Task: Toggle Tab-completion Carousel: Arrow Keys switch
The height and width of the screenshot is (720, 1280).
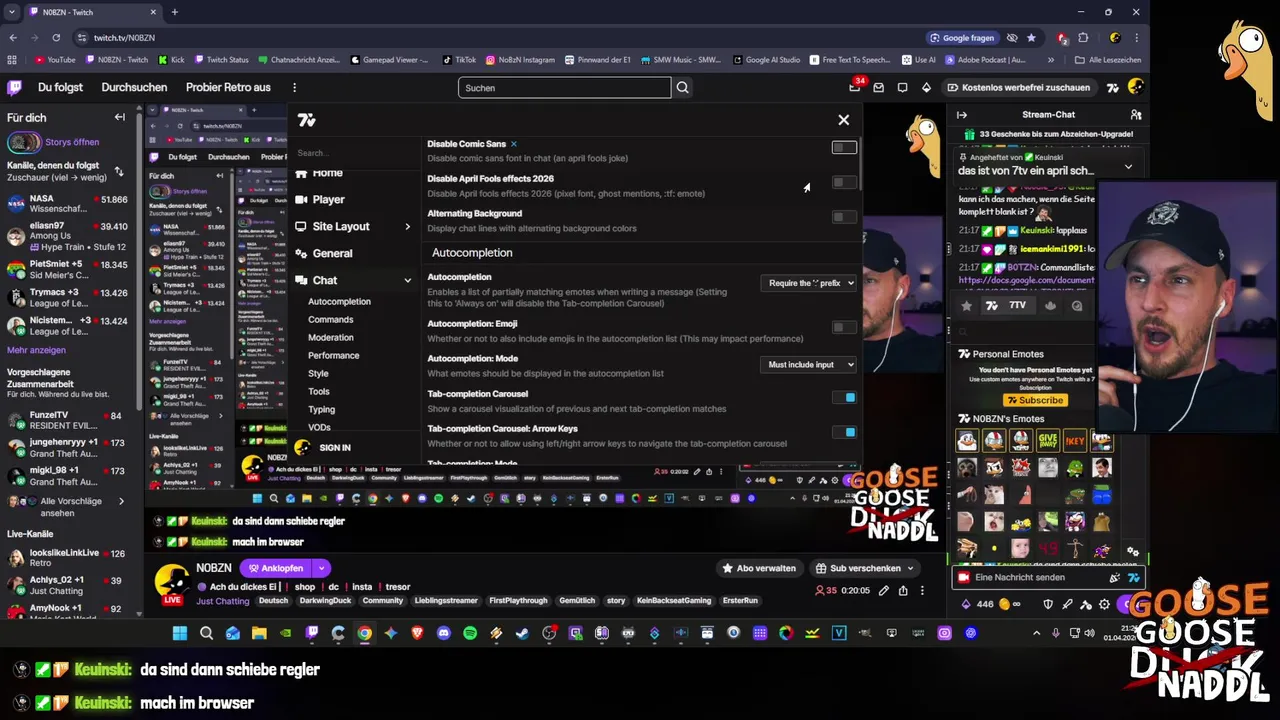Action: pyautogui.click(x=844, y=432)
